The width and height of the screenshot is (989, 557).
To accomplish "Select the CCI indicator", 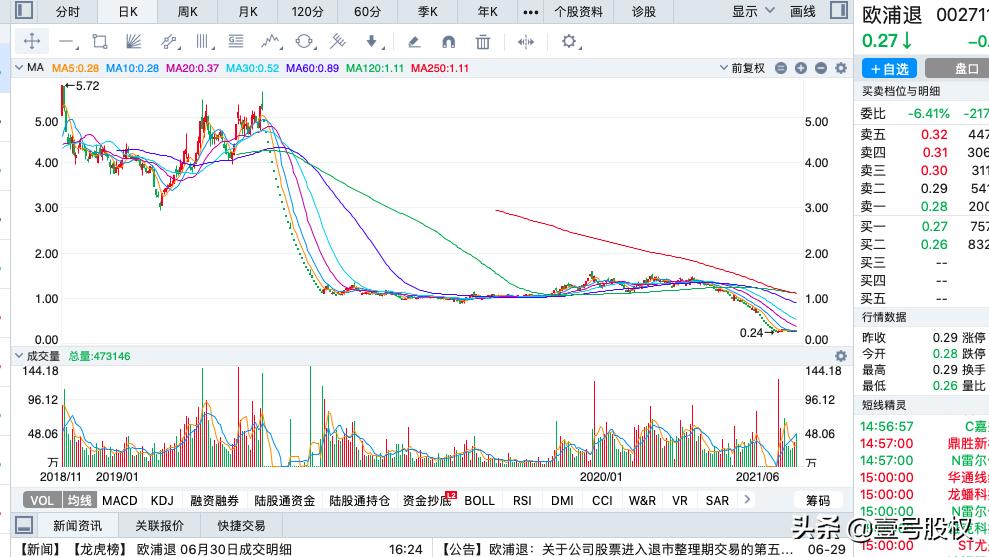I will pos(602,500).
